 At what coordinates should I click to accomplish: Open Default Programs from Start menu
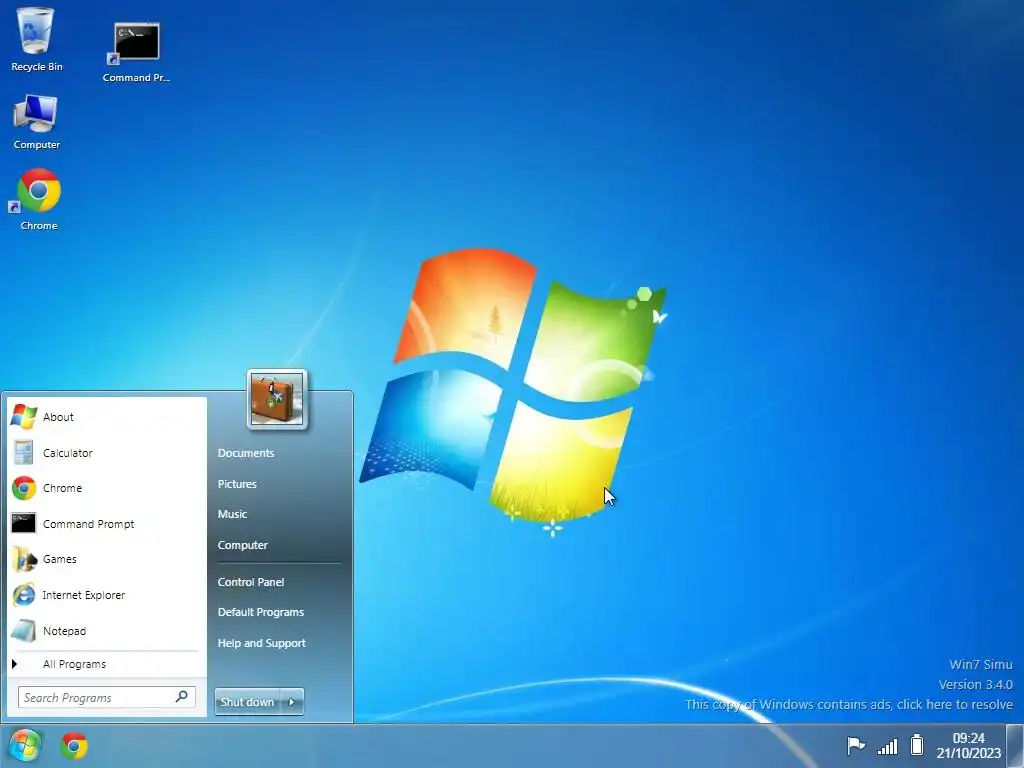261,613
